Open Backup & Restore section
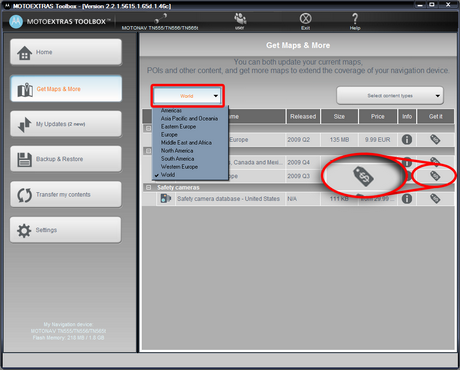 [66, 159]
